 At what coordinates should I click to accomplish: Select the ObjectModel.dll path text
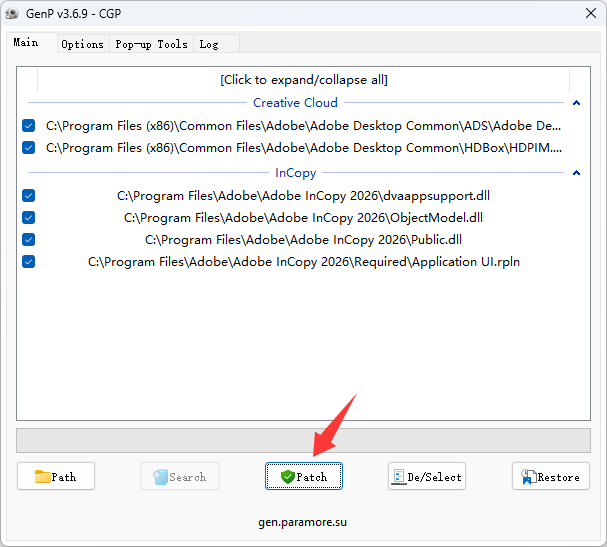[304, 218]
